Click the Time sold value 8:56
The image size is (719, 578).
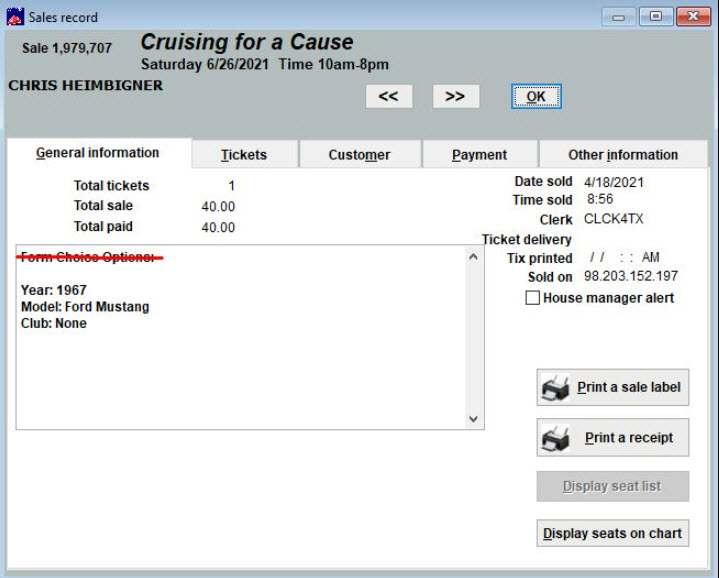click(x=600, y=199)
